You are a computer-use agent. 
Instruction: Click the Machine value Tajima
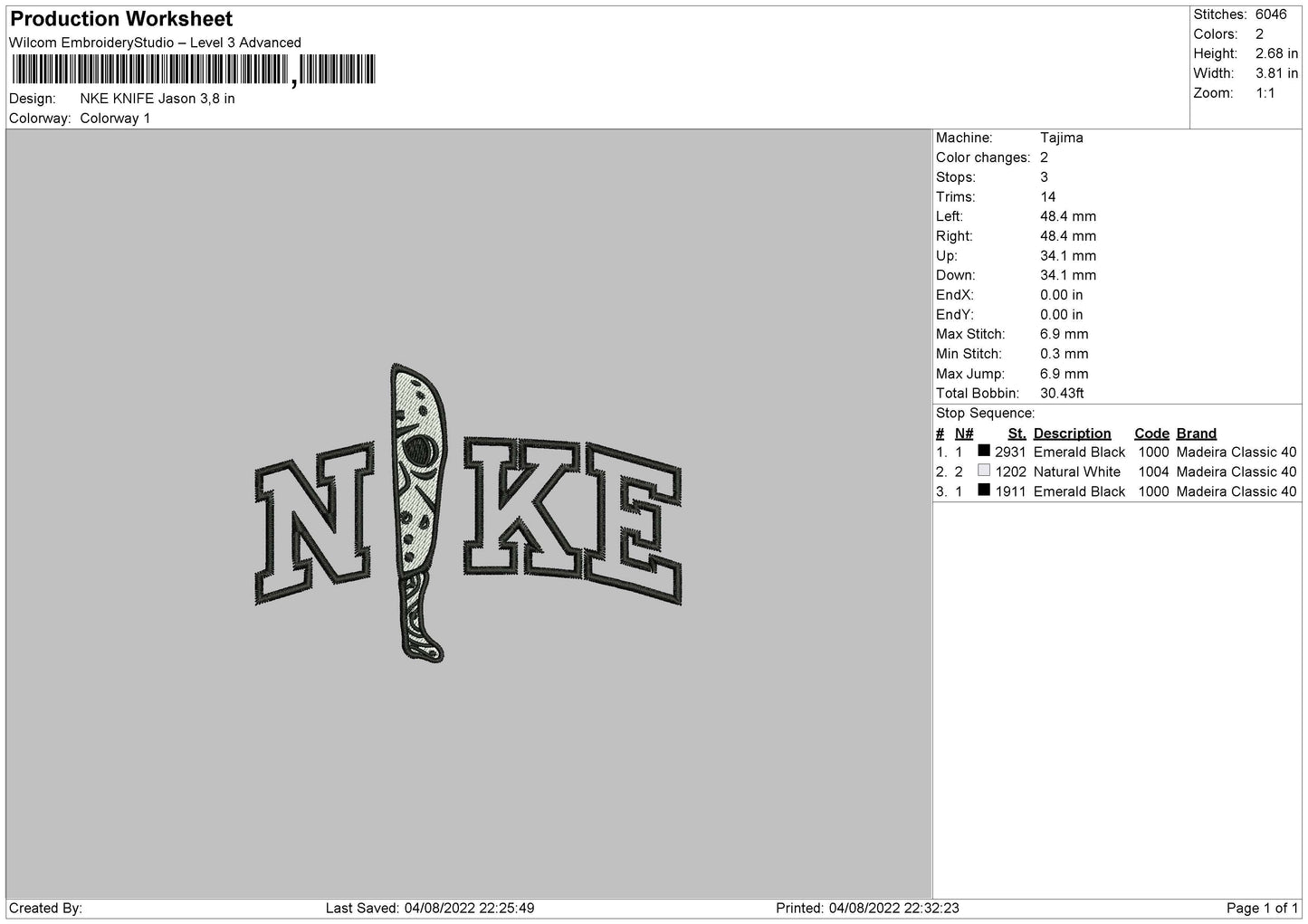1061,138
